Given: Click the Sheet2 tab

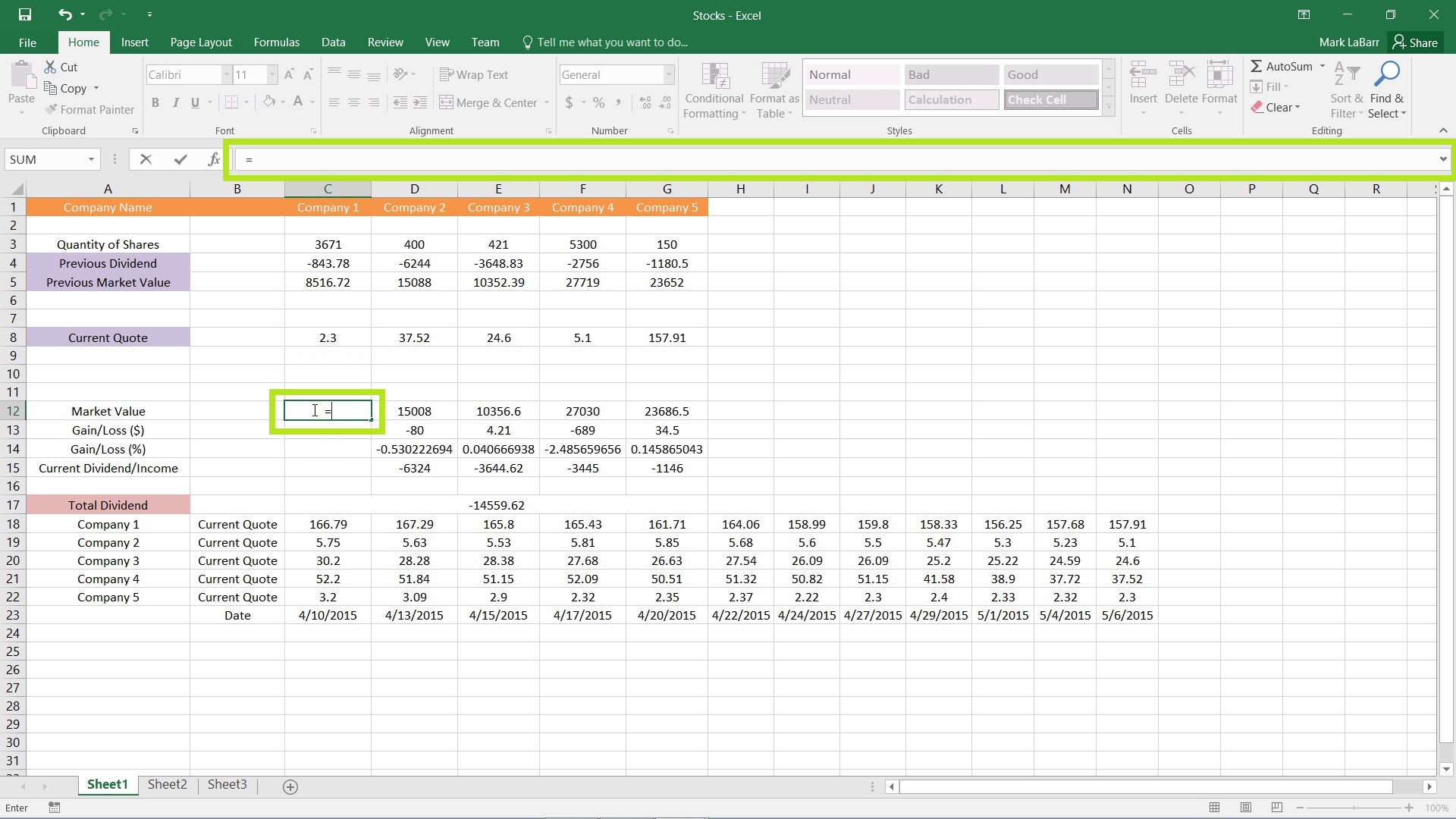Looking at the screenshot, I should coord(167,785).
